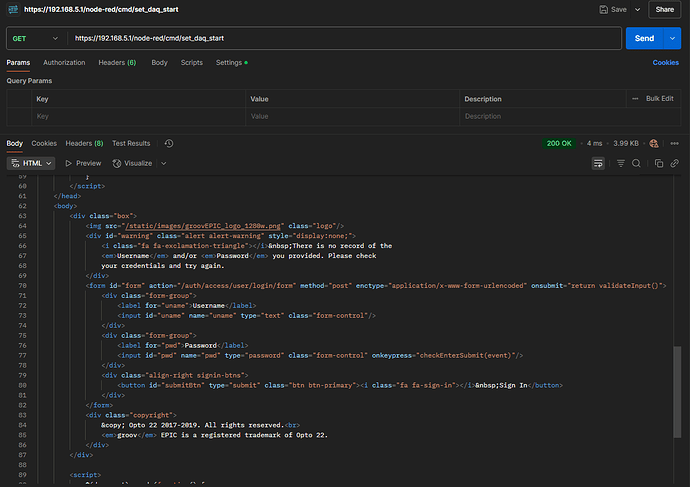This screenshot has height=487, width=690.
Task: Open the Test Results tab
Action: pos(131,143)
